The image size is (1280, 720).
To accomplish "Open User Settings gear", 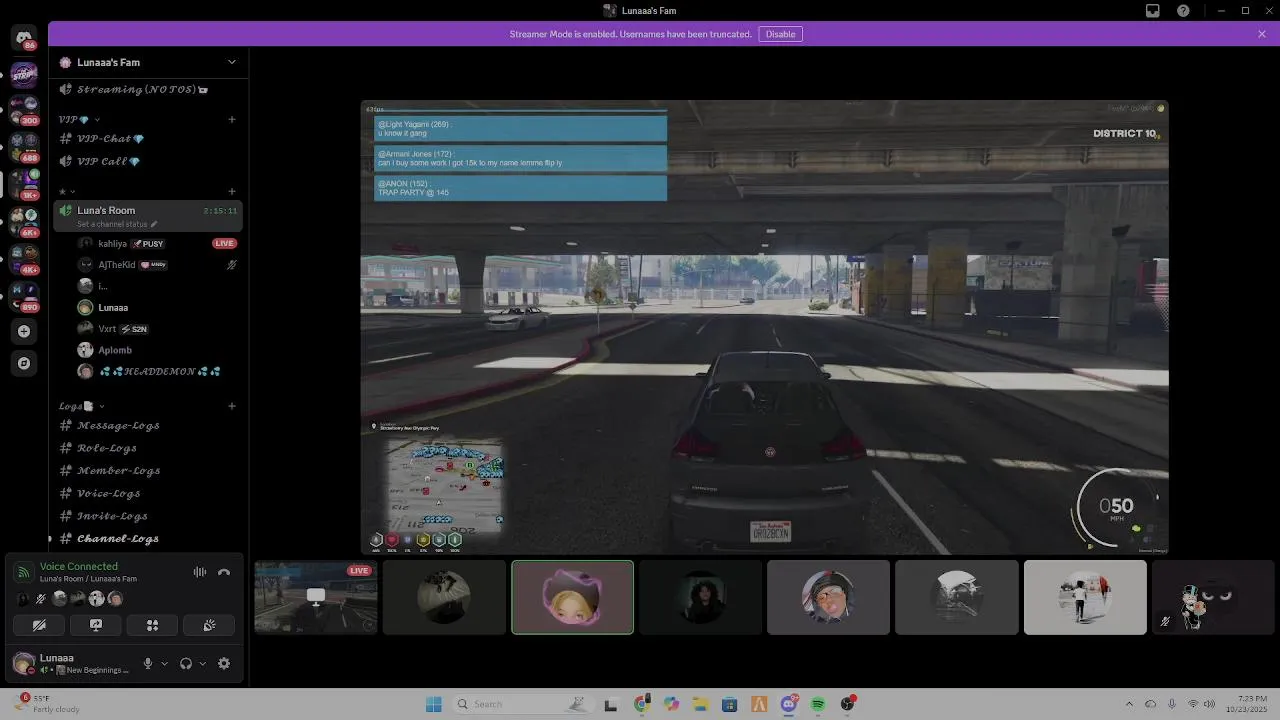I will click(x=224, y=663).
